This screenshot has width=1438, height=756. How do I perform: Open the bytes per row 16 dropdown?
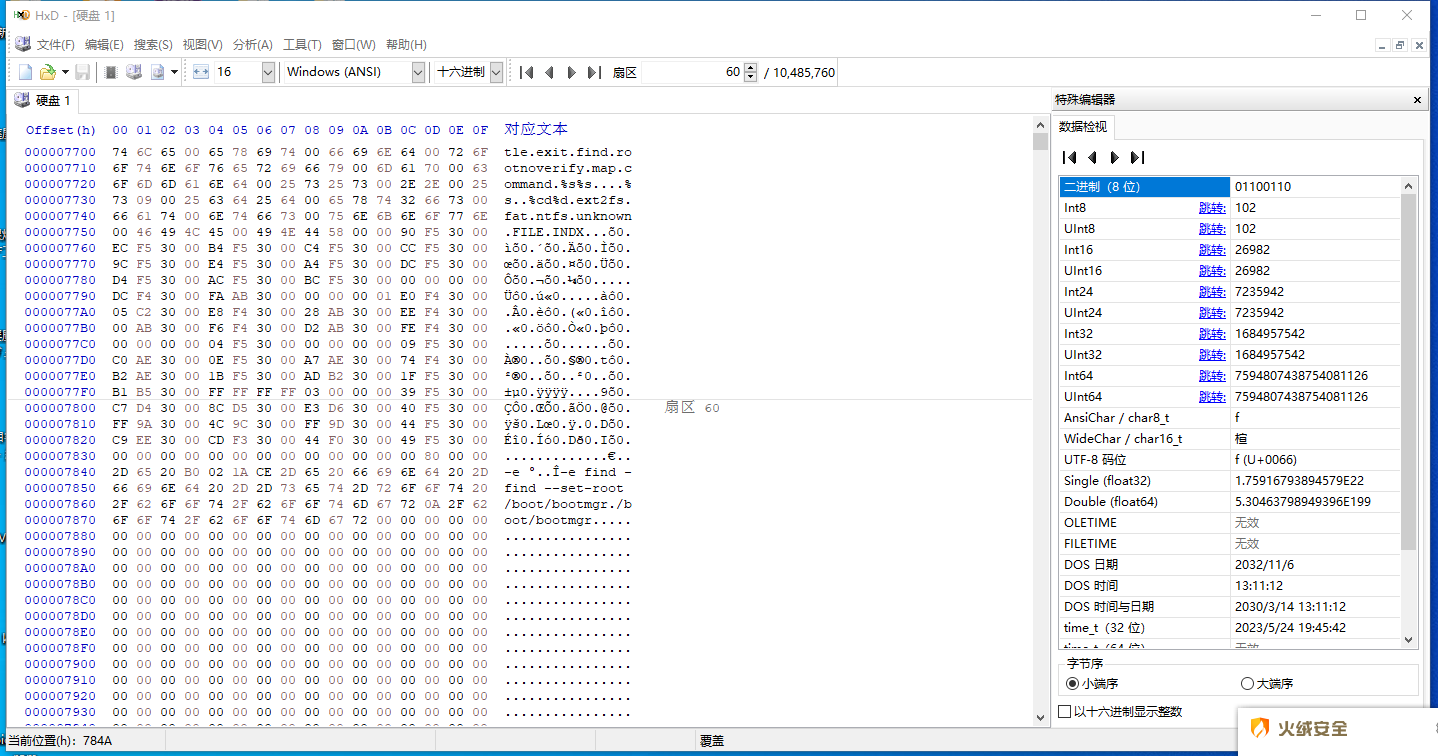[268, 72]
